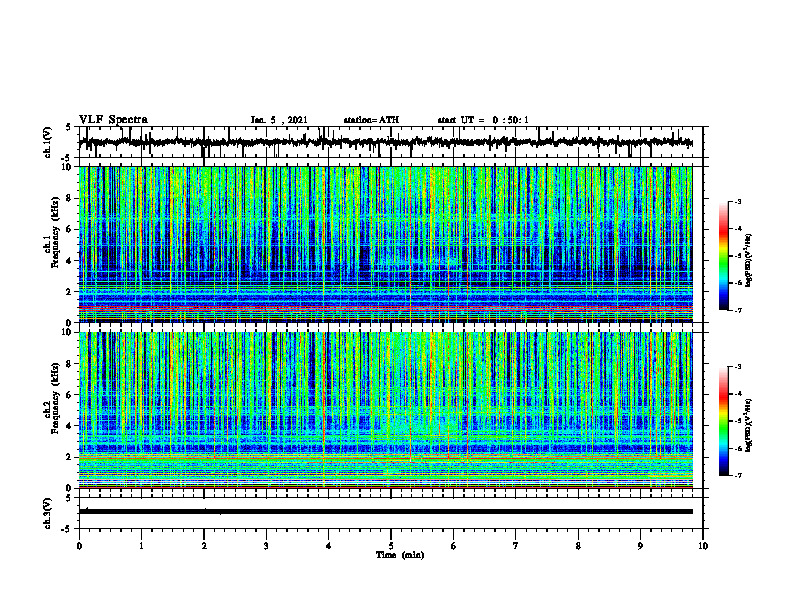Viewport: 792px width, 612px height.
Task: Click the "station=ATH" header label
Action: click(371, 120)
